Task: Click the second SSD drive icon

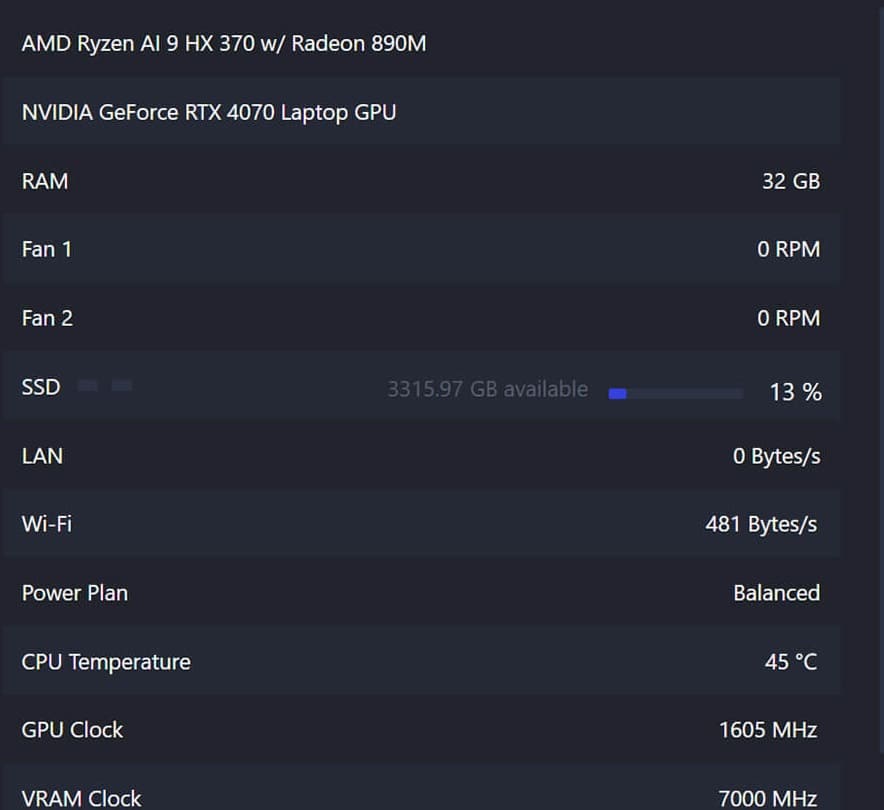Action: click(x=122, y=385)
